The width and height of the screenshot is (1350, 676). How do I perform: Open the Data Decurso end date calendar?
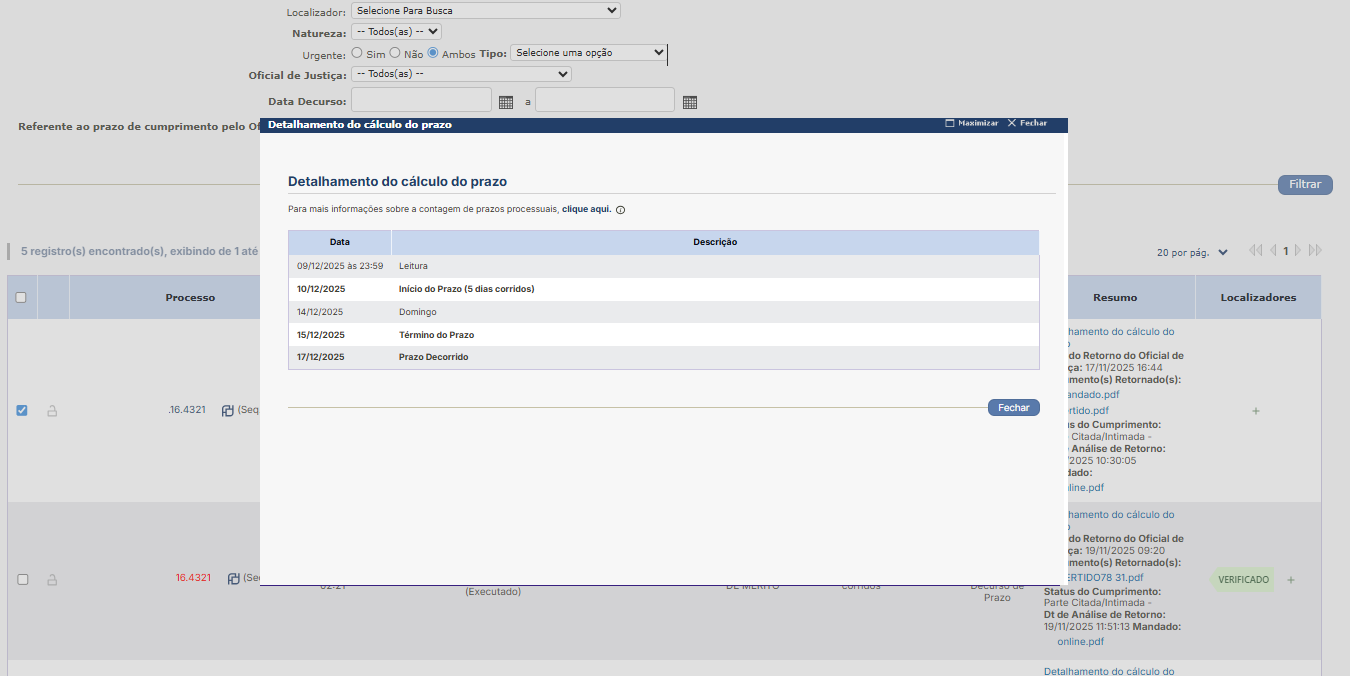click(x=689, y=102)
